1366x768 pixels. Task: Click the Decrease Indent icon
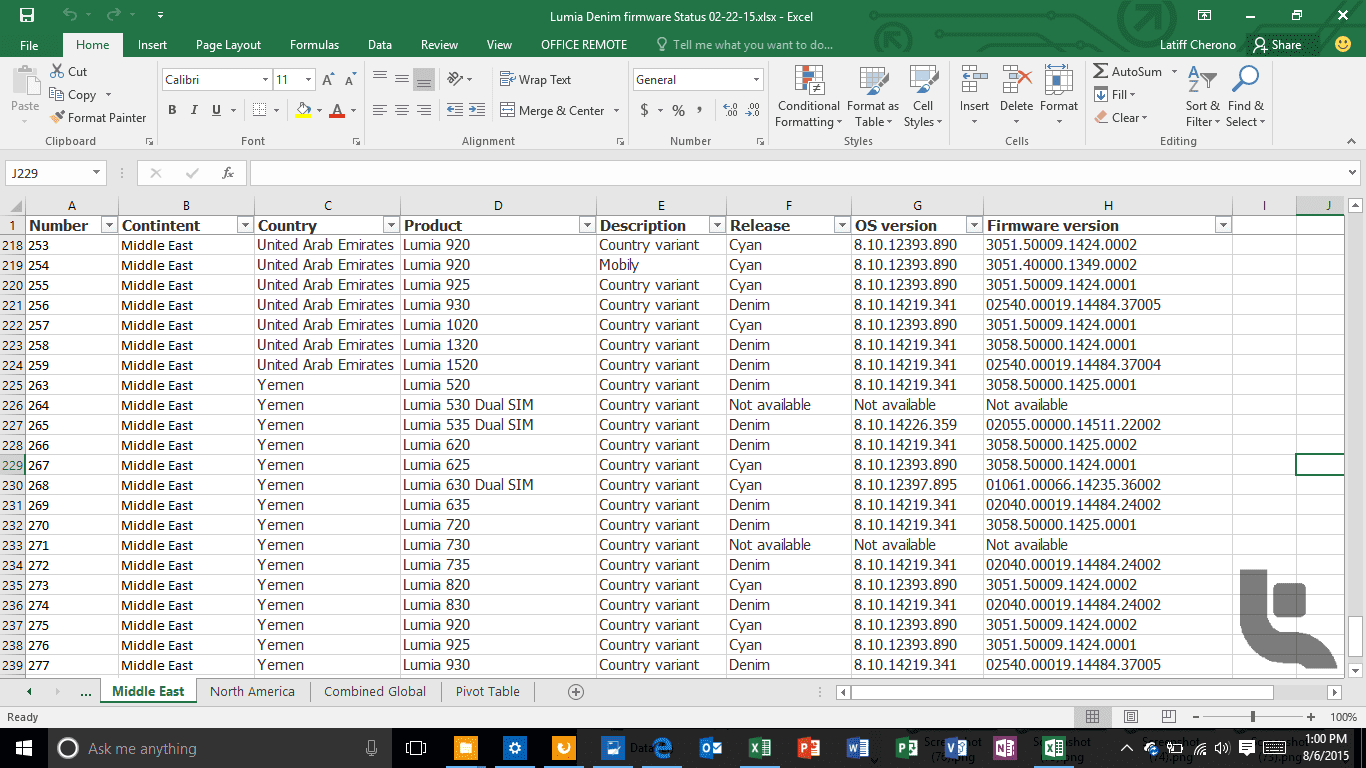[x=455, y=111]
